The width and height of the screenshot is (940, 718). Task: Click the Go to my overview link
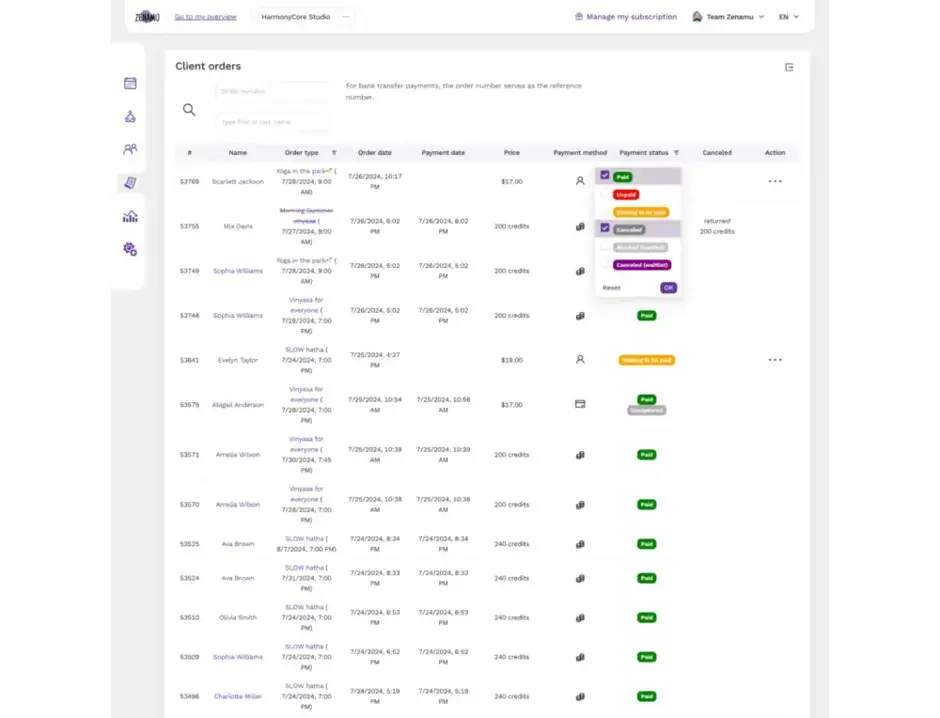click(x=205, y=17)
